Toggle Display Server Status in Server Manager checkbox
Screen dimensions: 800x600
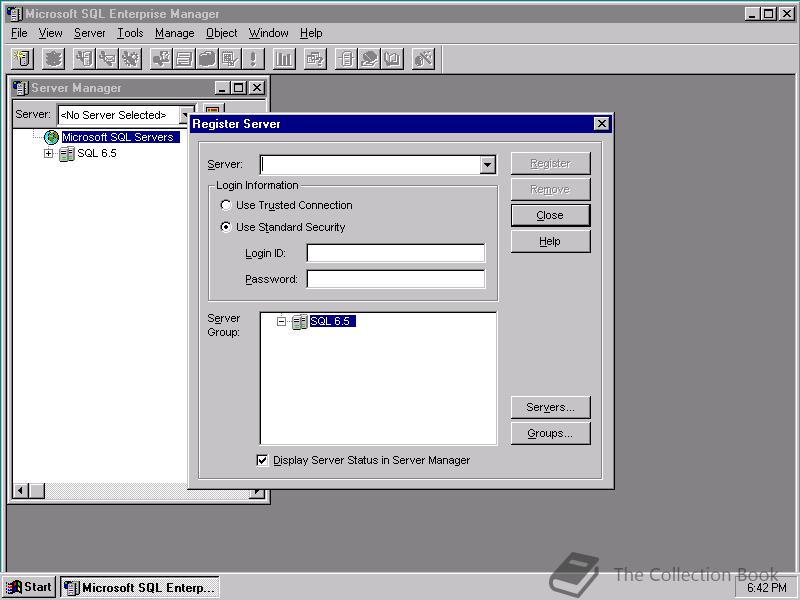262,460
